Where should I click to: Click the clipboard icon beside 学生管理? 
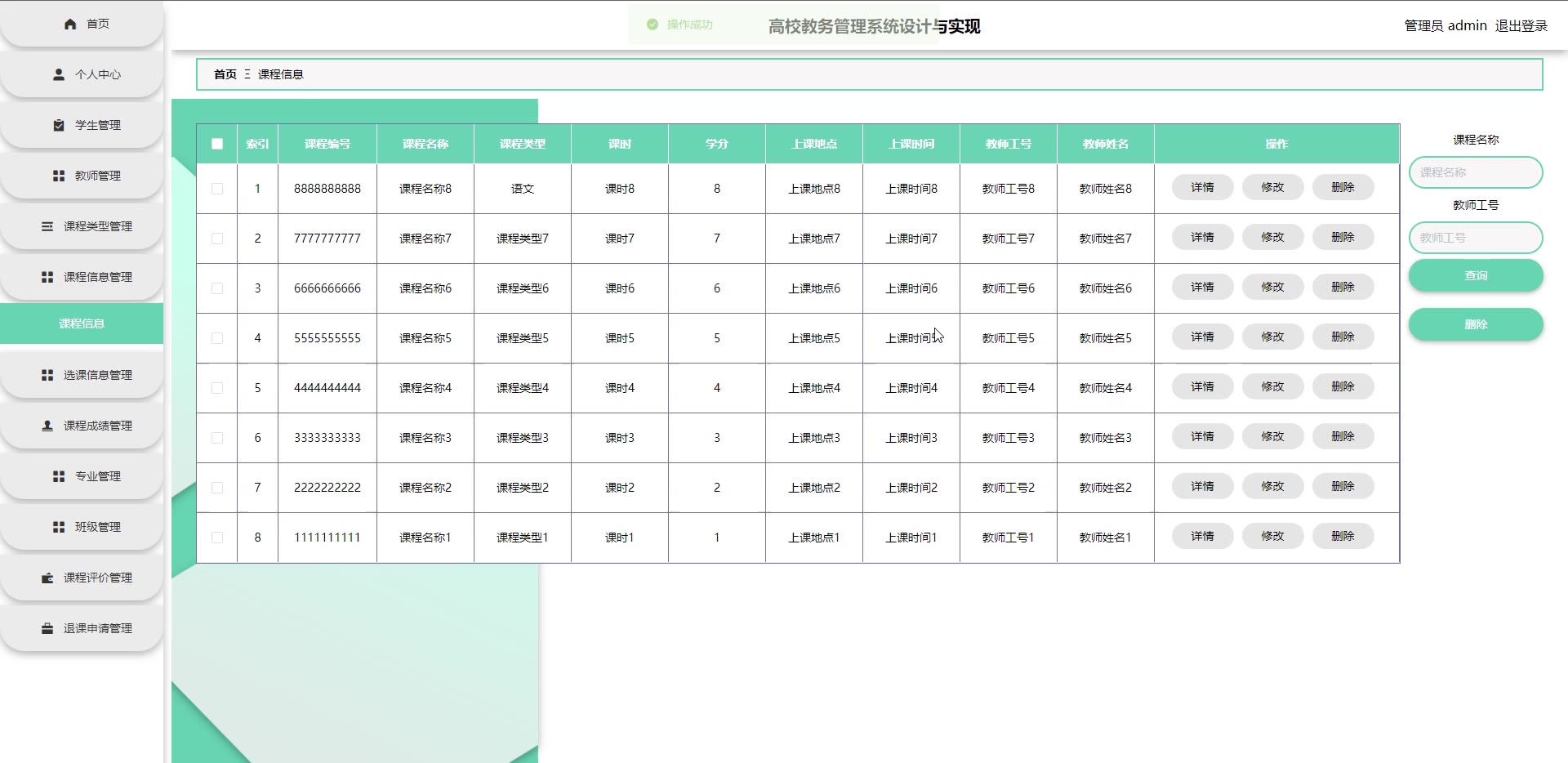click(x=59, y=125)
